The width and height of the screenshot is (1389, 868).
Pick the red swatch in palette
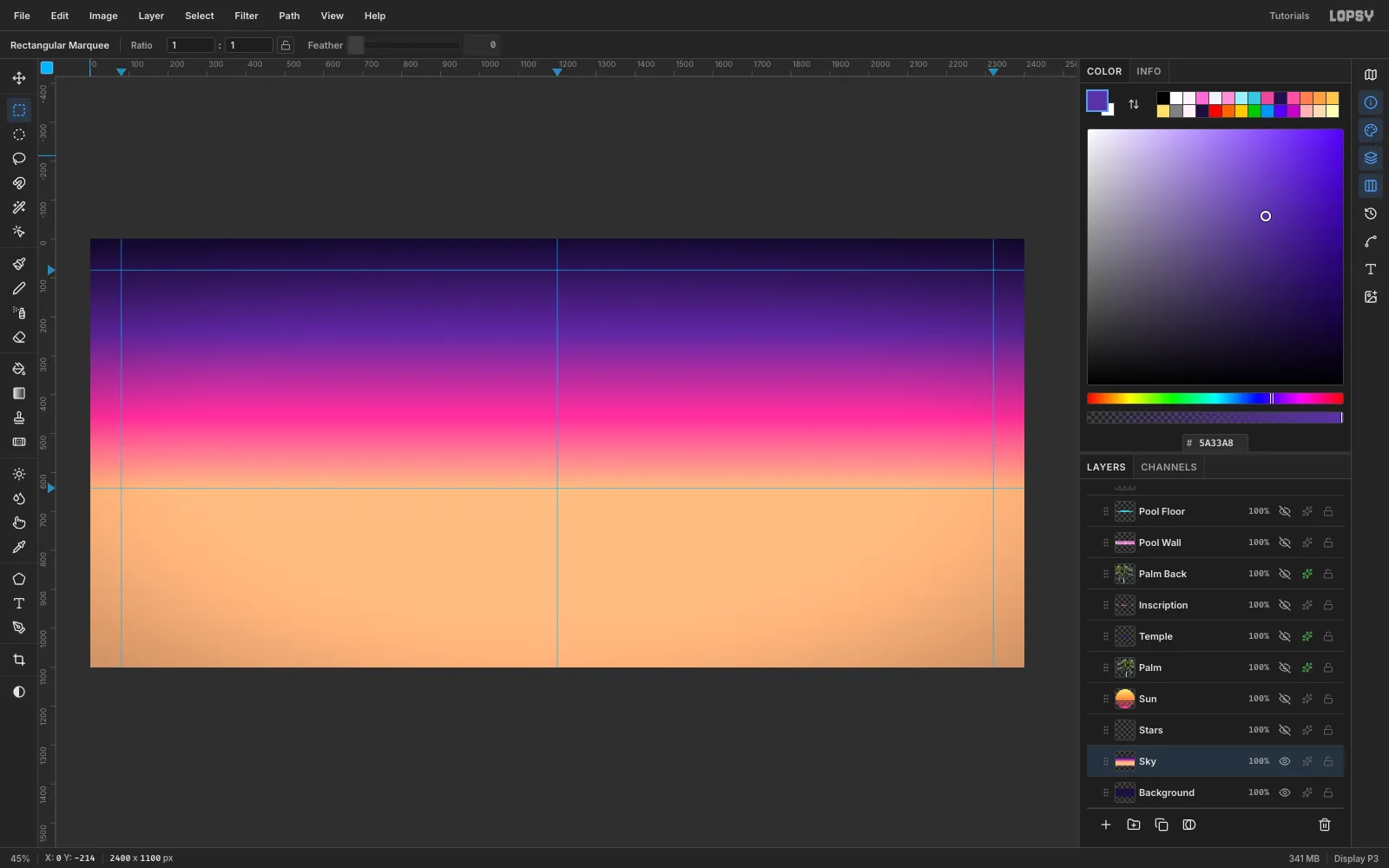pyautogui.click(x=1215, y=111)
